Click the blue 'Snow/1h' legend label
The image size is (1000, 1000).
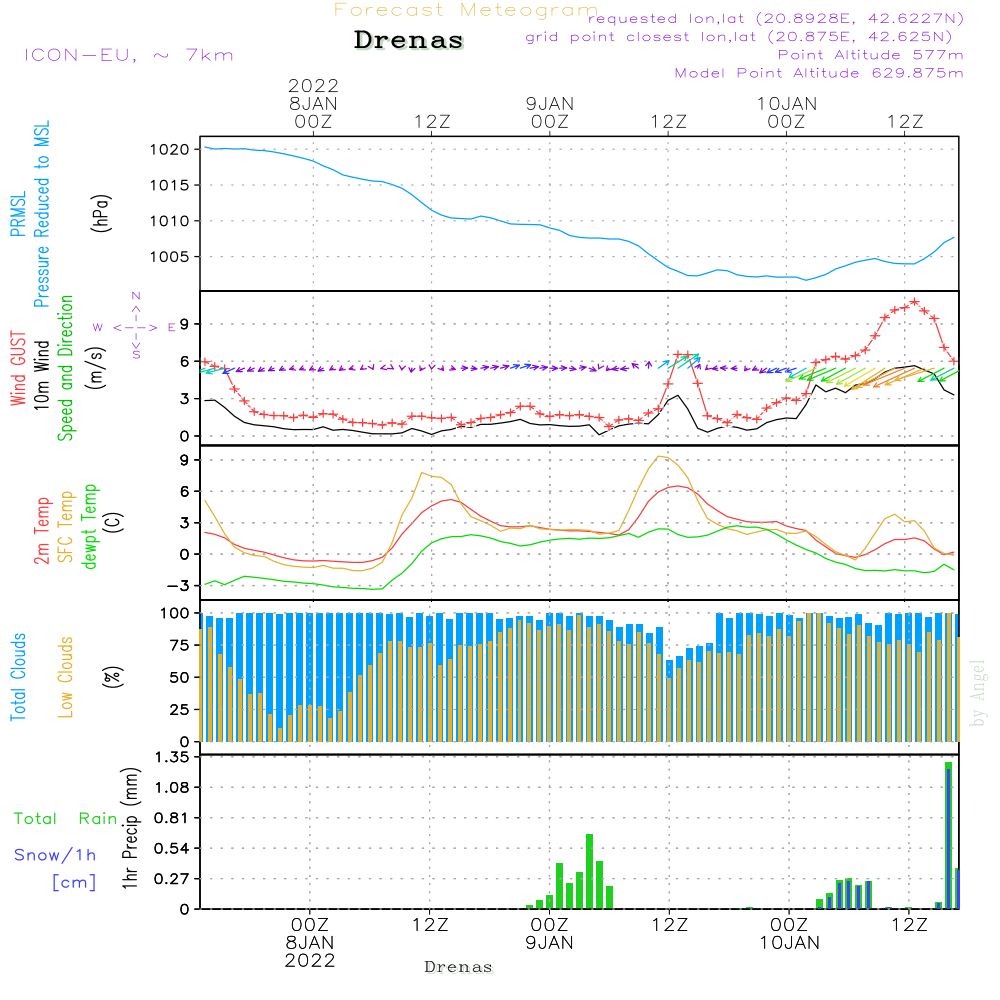[55, 855]
